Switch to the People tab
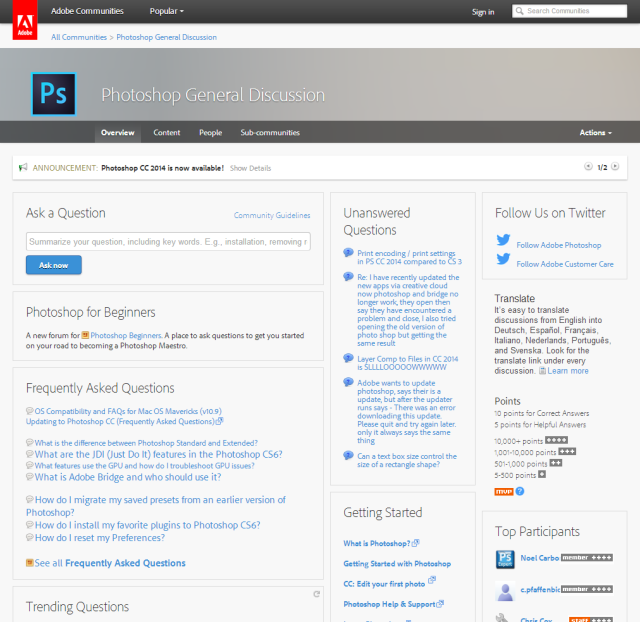640x622 pixels. tap(211, 133)
